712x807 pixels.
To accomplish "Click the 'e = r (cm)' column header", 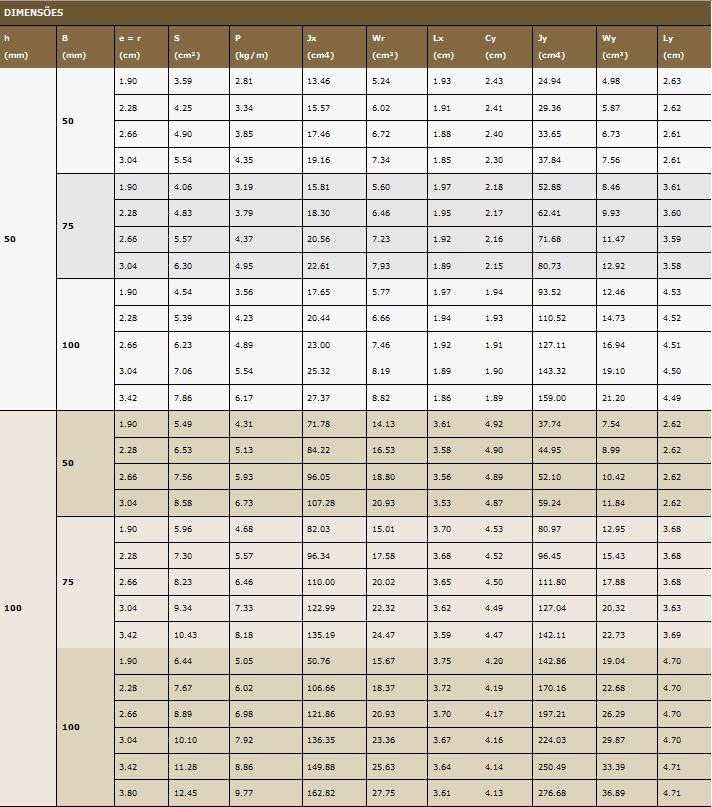I will coord(141,47).
